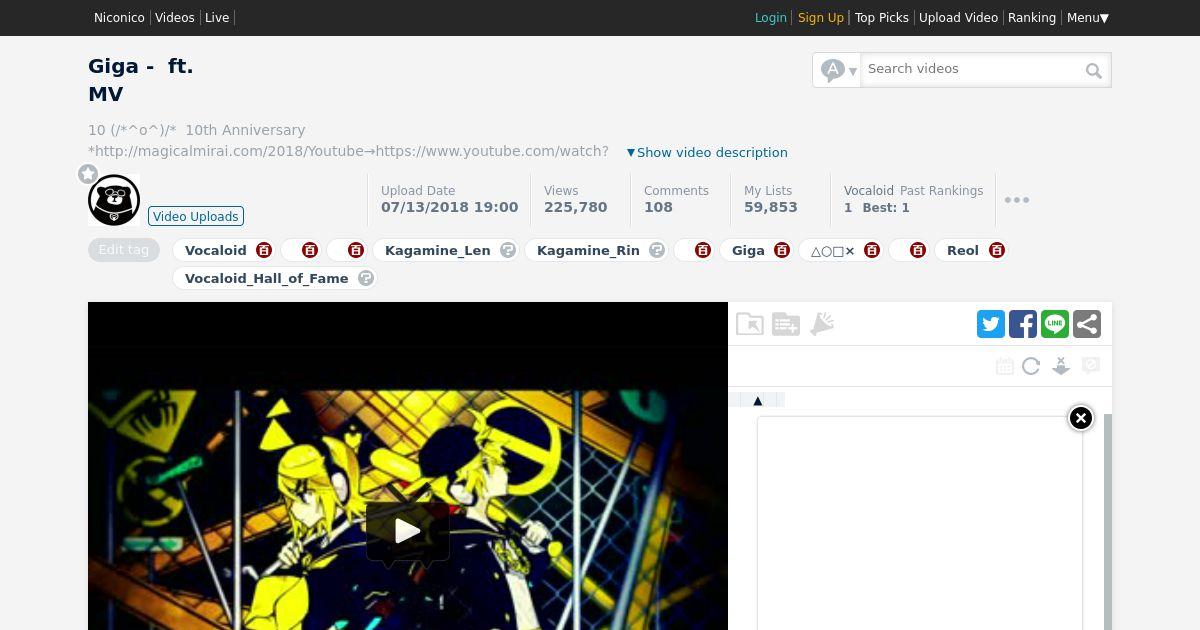Open the search type dropdown
Screen dimensions: 1200x630
coord(837,70)
